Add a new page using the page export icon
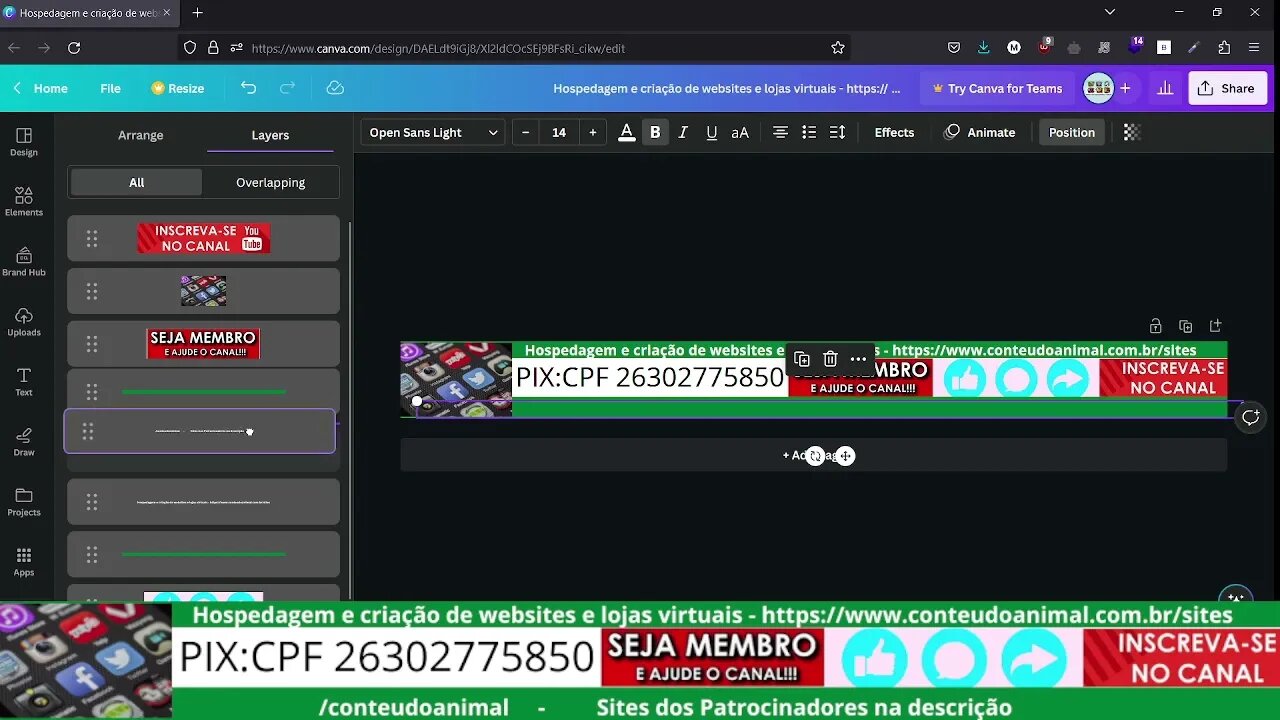Screen dimensions: 1280x720 point(1215,326)
